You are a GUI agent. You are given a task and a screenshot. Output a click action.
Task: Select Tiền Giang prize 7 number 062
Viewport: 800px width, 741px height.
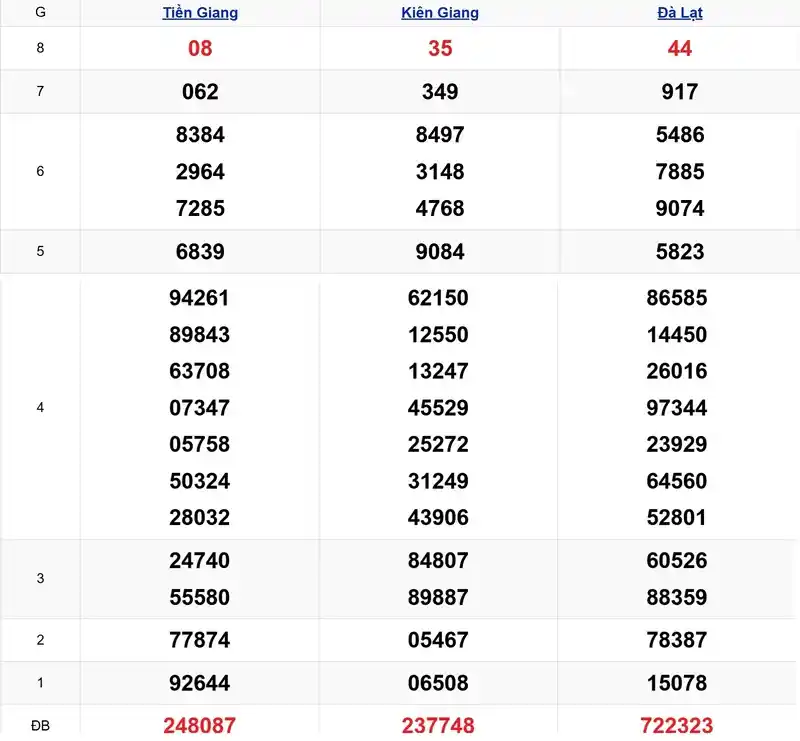(x=200, y=92)
